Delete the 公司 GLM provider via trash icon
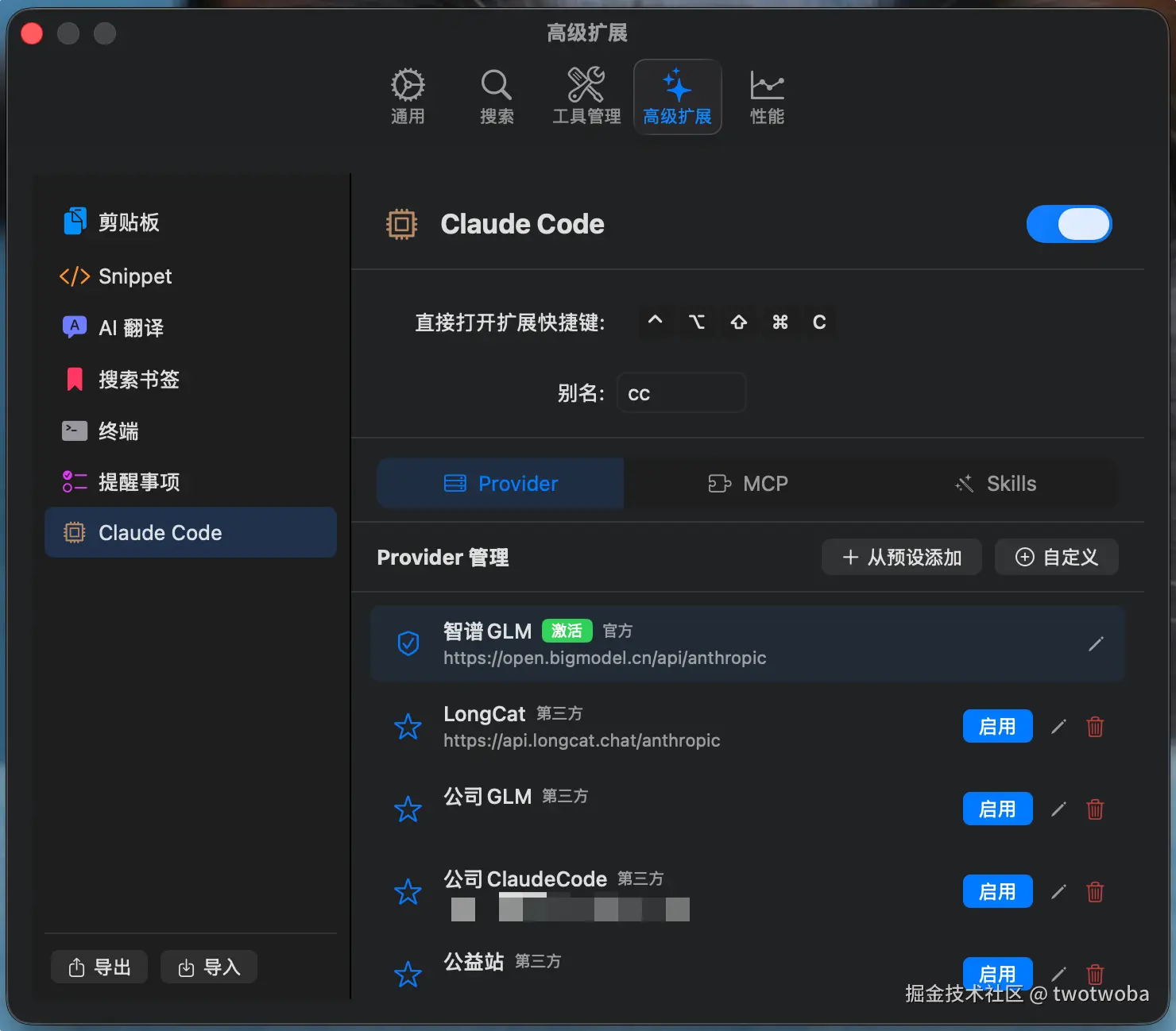The height and width of the screenshot is (1031, 1176). [x=1095, y=809]
